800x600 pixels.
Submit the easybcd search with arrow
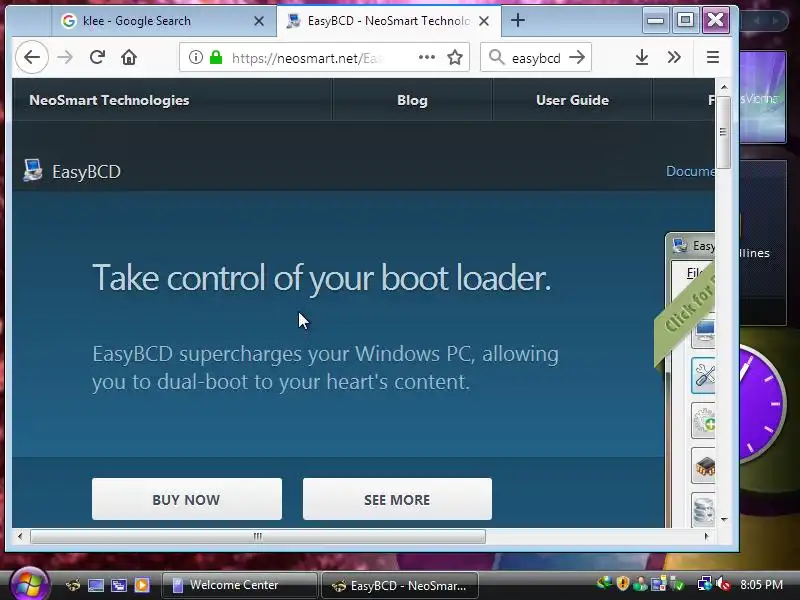click(577, 57)
